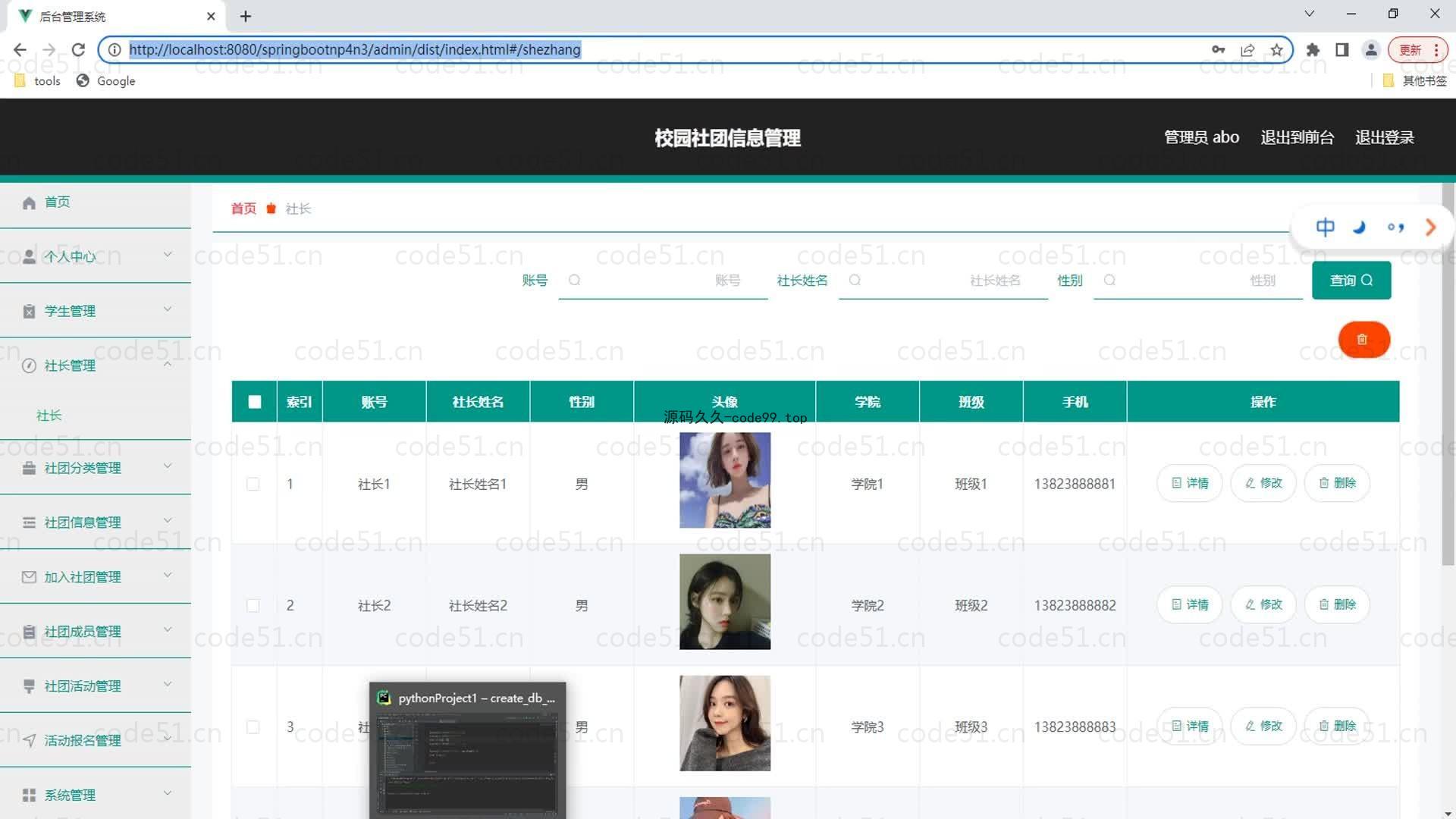Viewport: 1456px width, 819px height.
Task: Click the 系统管理 grid icon
Action: tap(29, 795)
